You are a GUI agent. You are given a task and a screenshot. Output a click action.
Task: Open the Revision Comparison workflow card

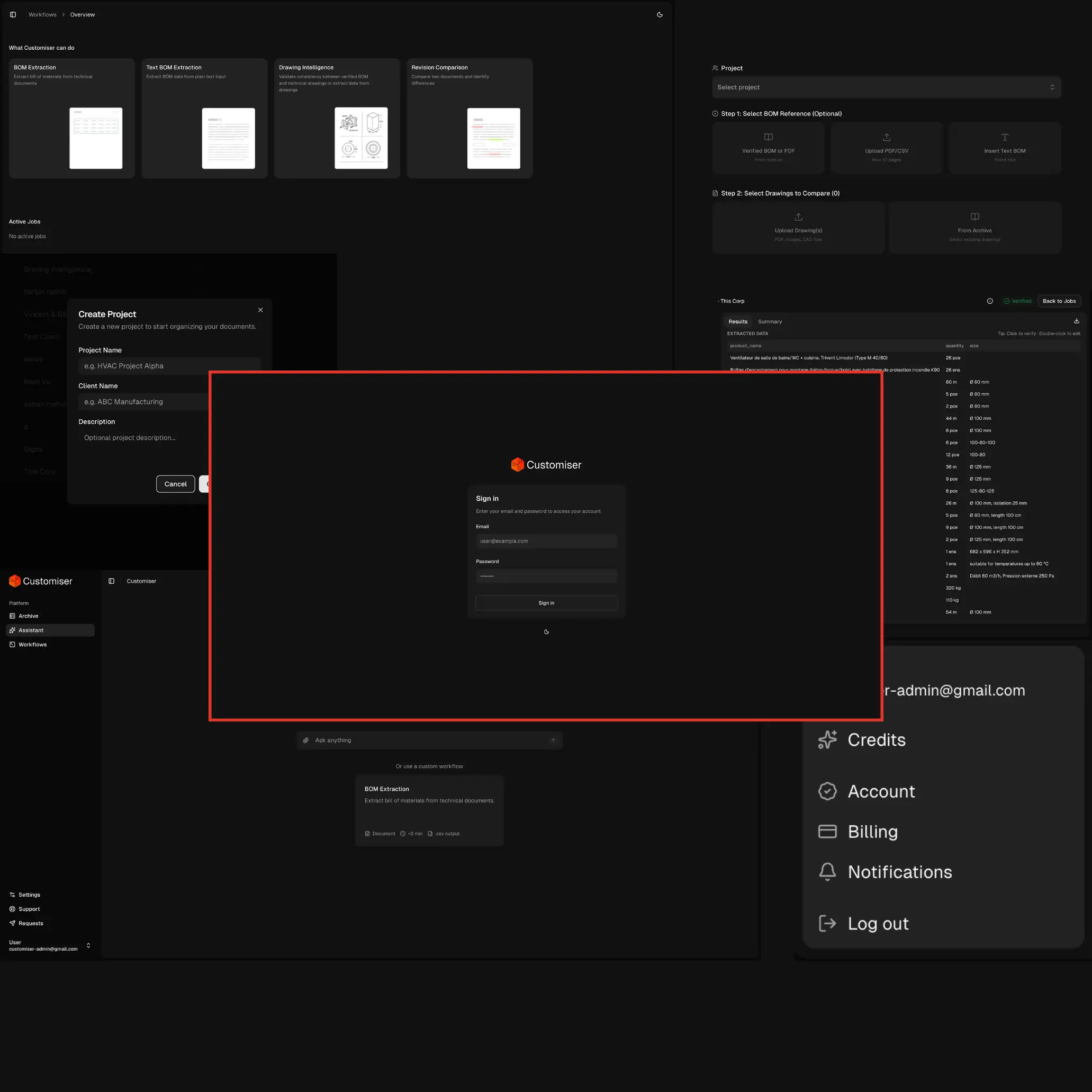click(470, 118)
